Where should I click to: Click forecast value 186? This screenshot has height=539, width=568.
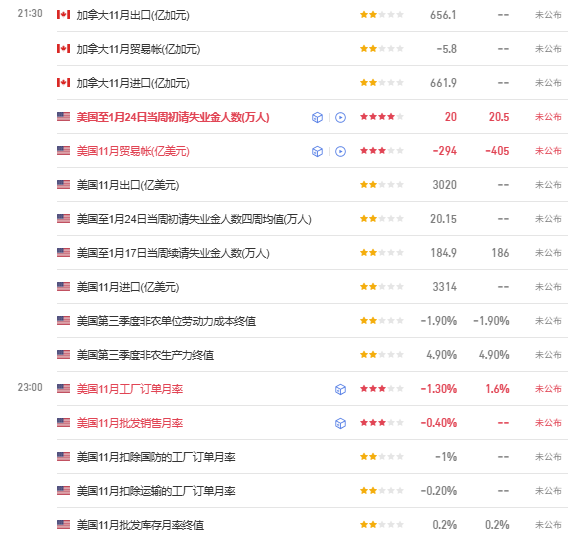pyautogui.click(x=500, y=253)
